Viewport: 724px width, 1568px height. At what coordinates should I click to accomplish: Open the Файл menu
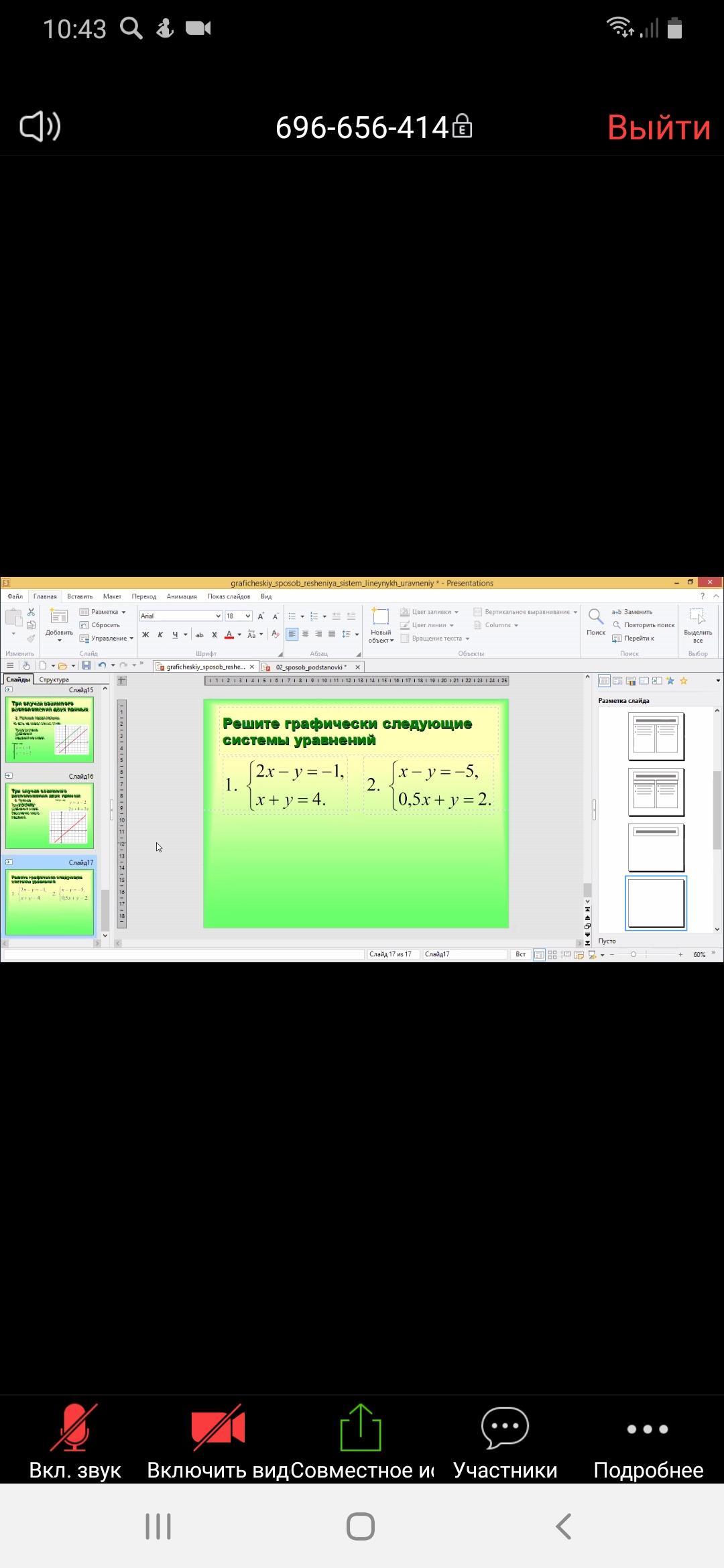(x=15, y=596)
